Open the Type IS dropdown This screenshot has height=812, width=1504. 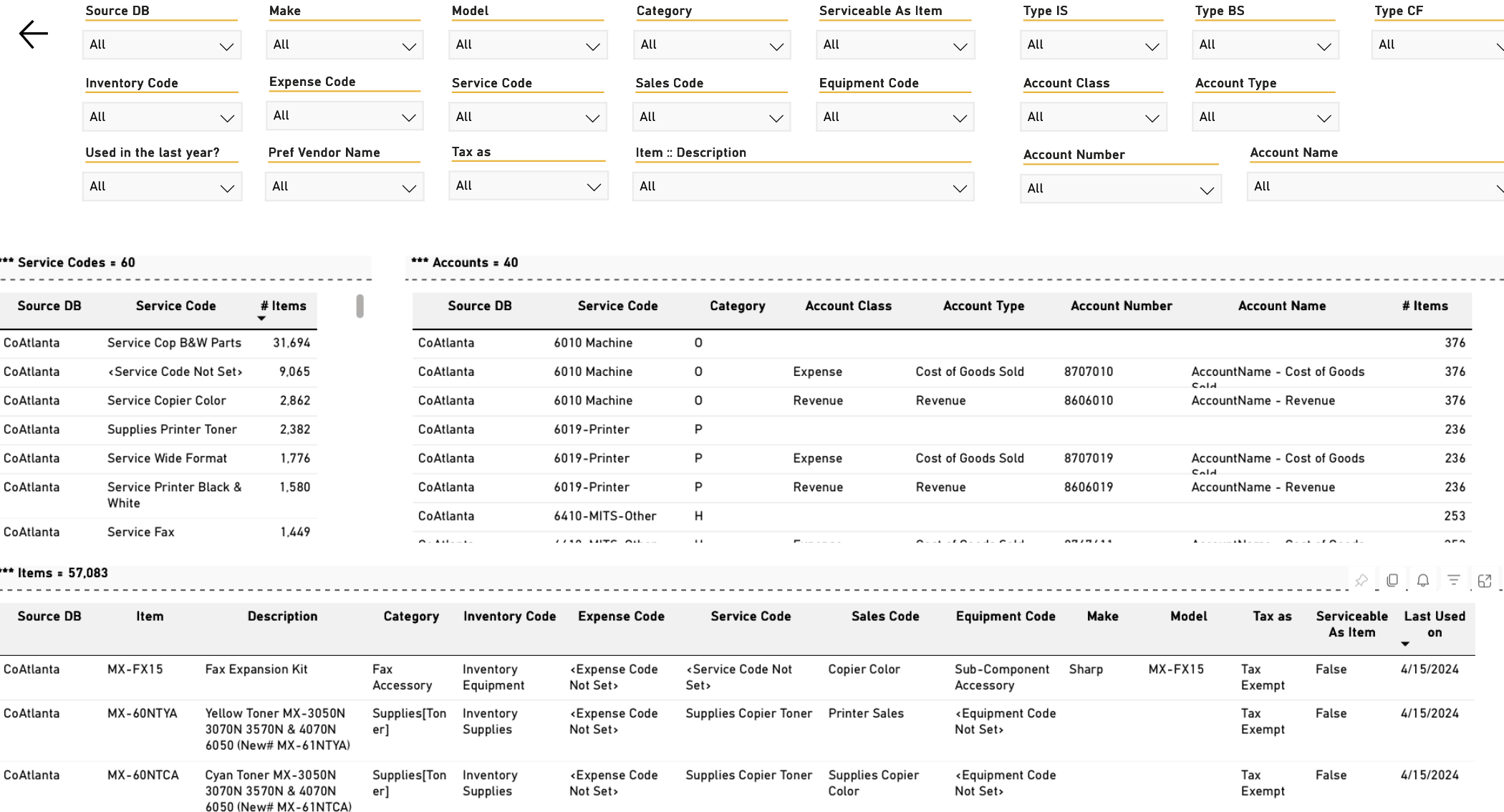tap(1094, 45)
